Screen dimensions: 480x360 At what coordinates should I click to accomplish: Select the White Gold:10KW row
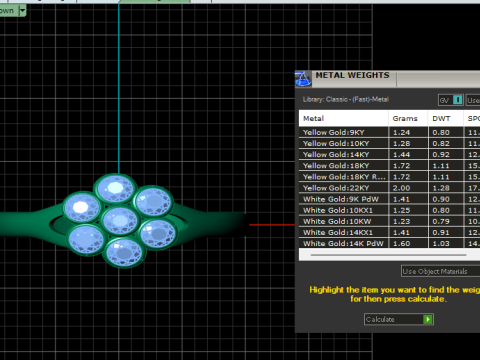(x=389, y=221)
